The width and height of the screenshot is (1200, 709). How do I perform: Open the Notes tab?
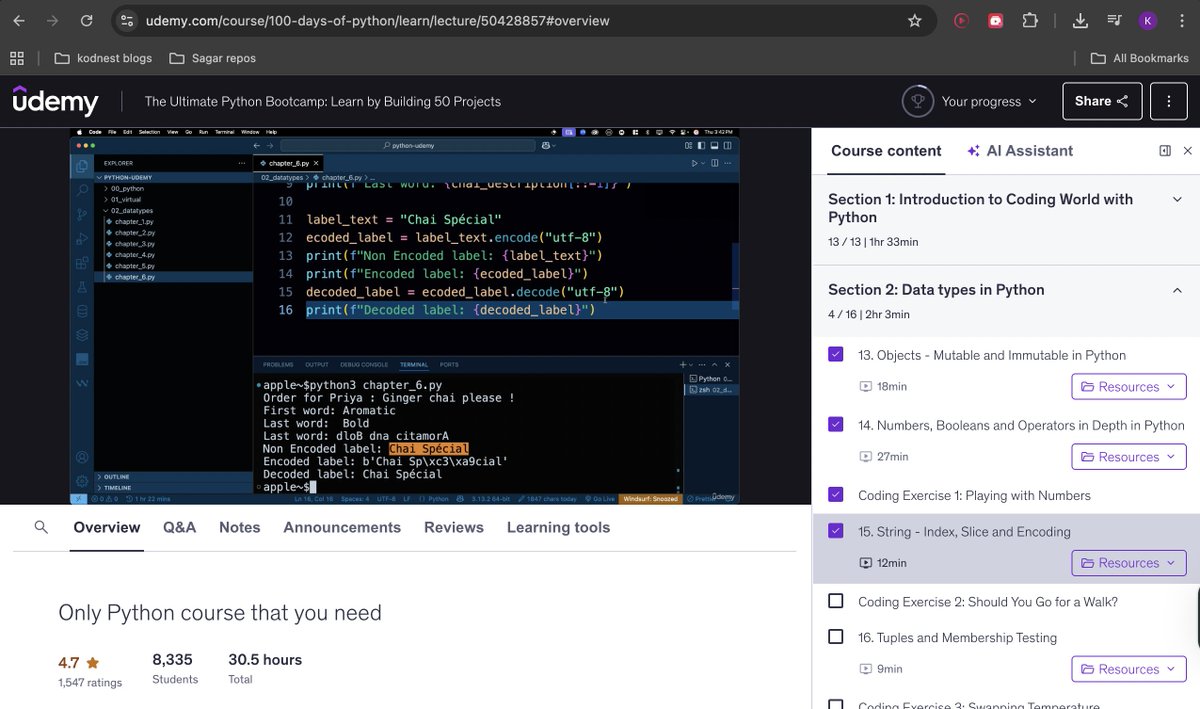pyautogui.click(x=240, y=527)
